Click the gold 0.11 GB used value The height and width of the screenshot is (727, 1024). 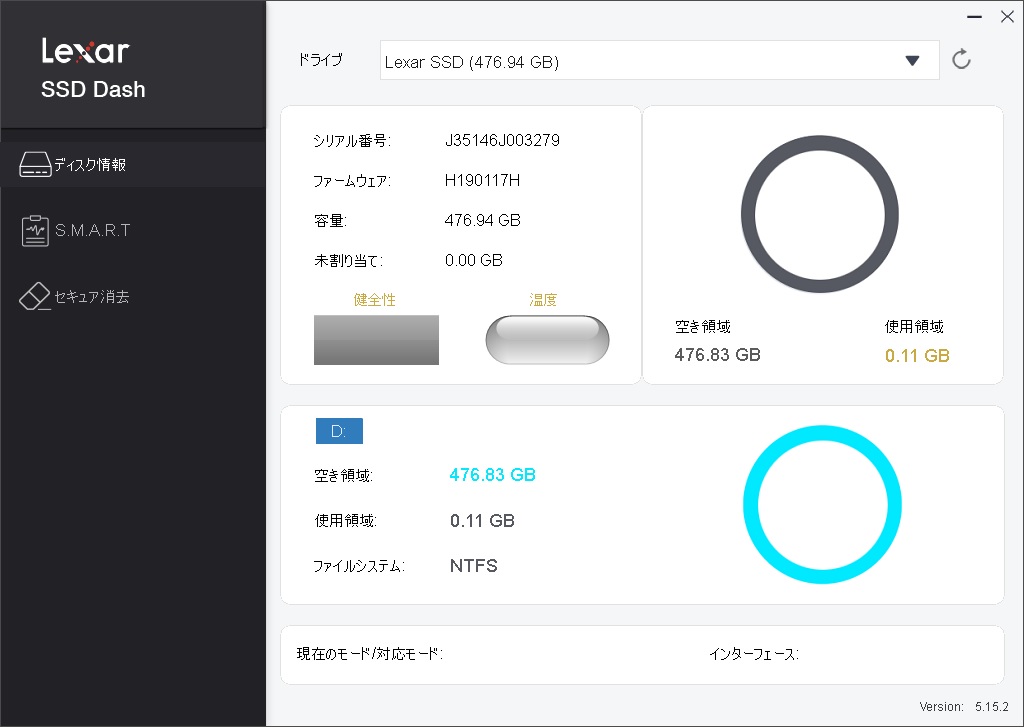click(917, 356)
